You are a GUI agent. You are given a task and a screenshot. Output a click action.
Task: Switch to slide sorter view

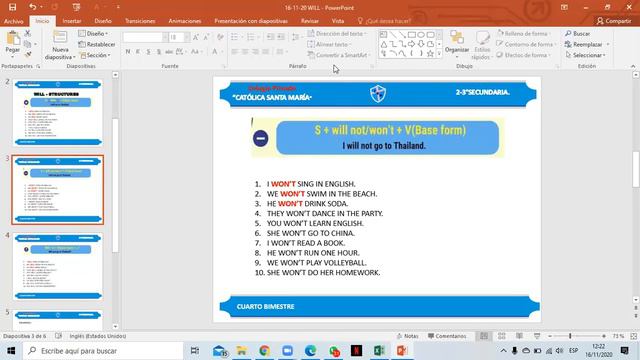click(x=502, y=336)
